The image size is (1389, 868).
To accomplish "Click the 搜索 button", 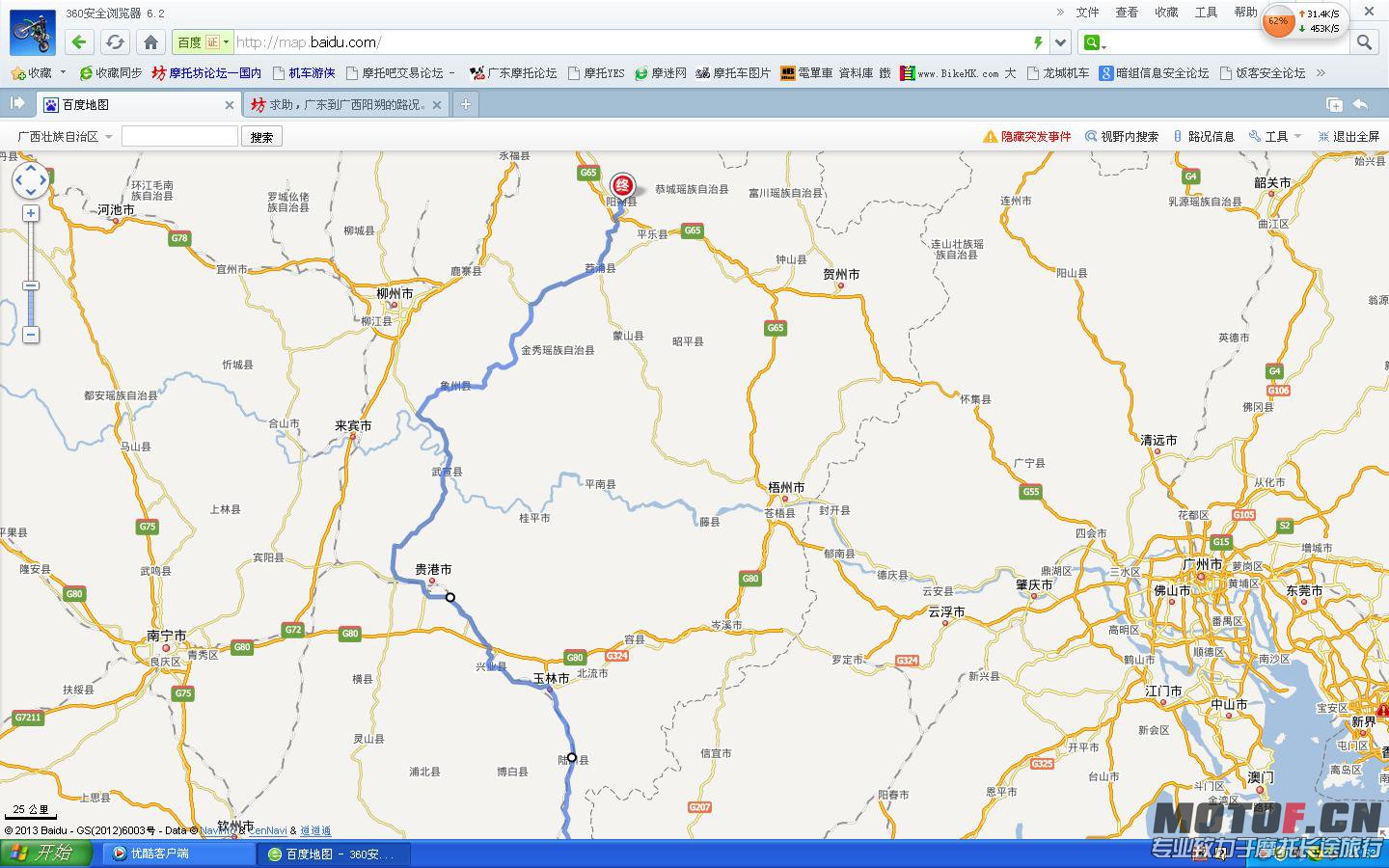I will 261,137.
